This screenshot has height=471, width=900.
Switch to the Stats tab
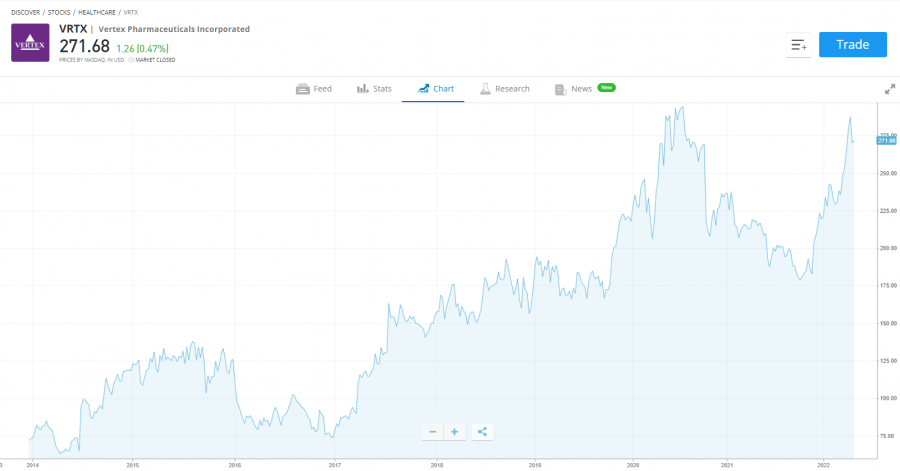[374, 89]
